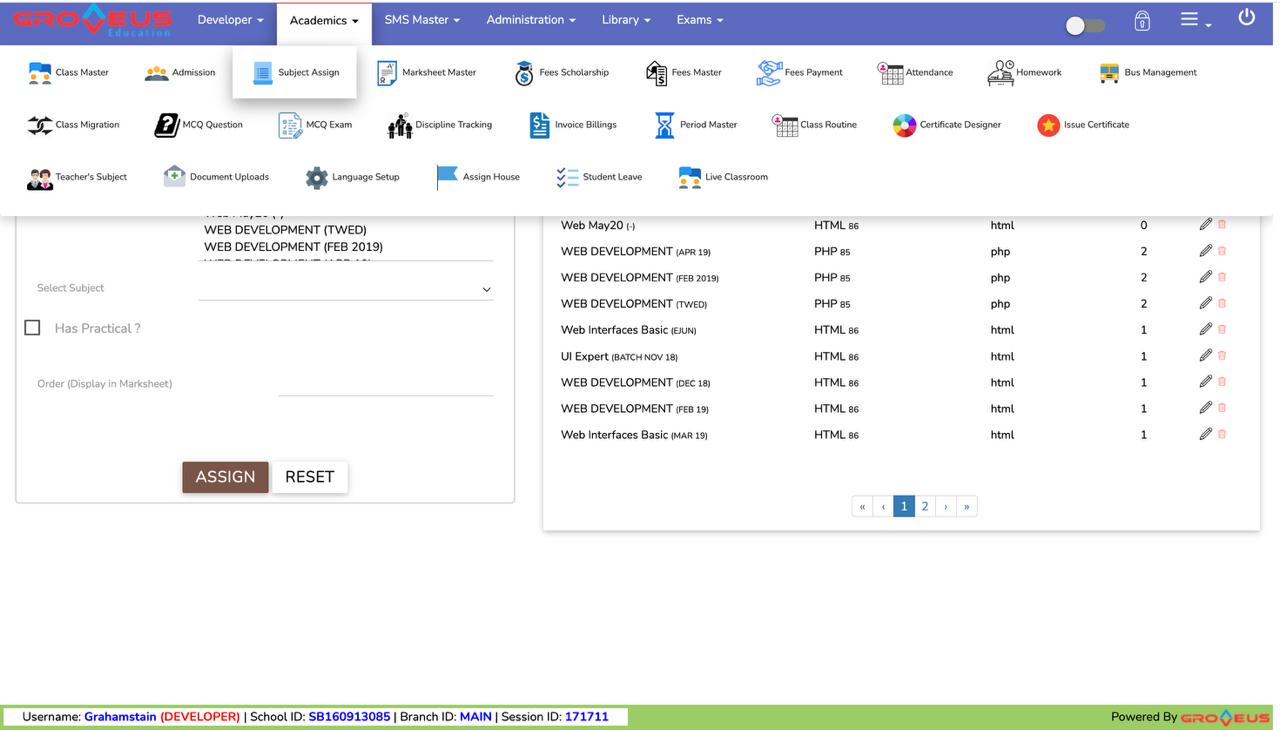Image resolution: width=1280 pixels, height=730 pixels.
Task: Open the Exams menu
Action: [699, 20]
